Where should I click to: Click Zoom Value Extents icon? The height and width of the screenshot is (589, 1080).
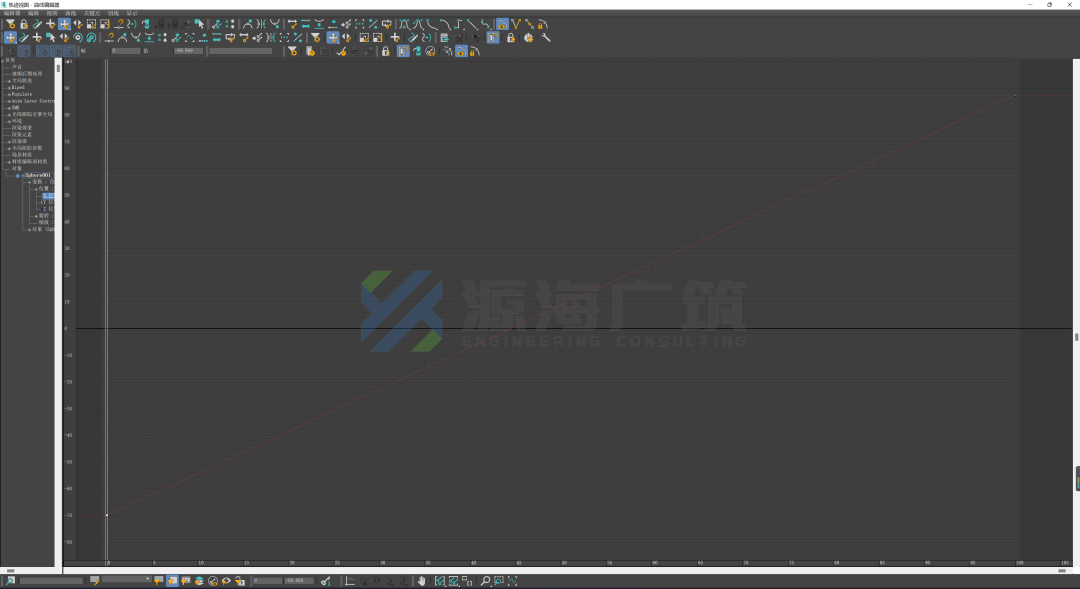click(453, 581)
